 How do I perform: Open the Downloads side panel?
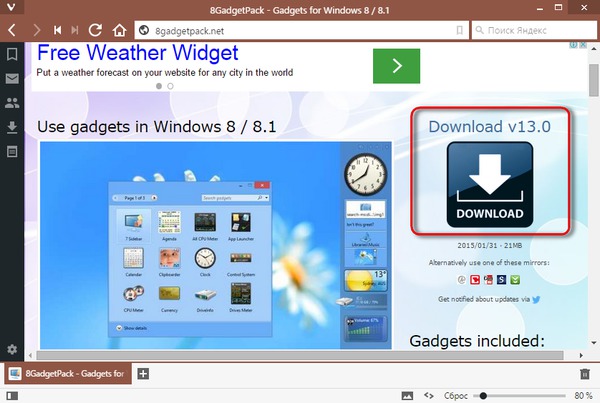tap(12, 127)
